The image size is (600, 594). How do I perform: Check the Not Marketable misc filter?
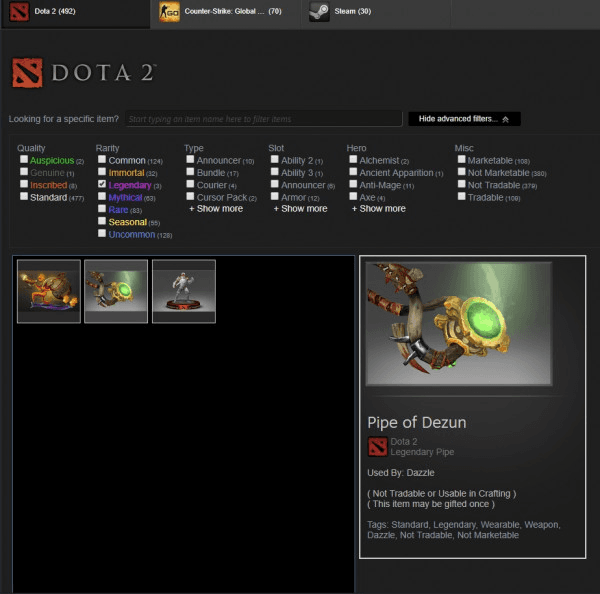click(462, 171)
